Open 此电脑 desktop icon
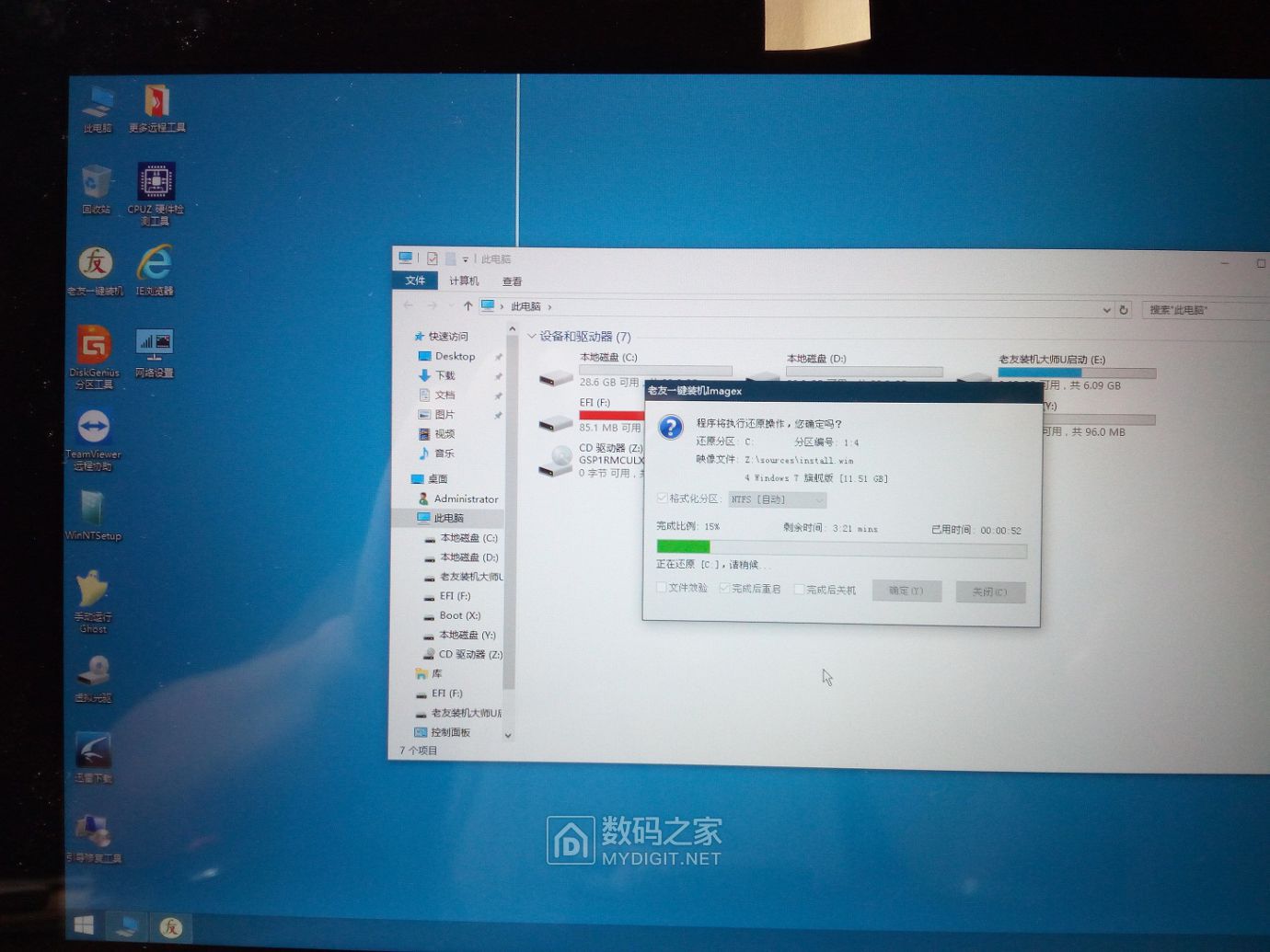This screenshot has width=1270, height=952. (98, 109)
